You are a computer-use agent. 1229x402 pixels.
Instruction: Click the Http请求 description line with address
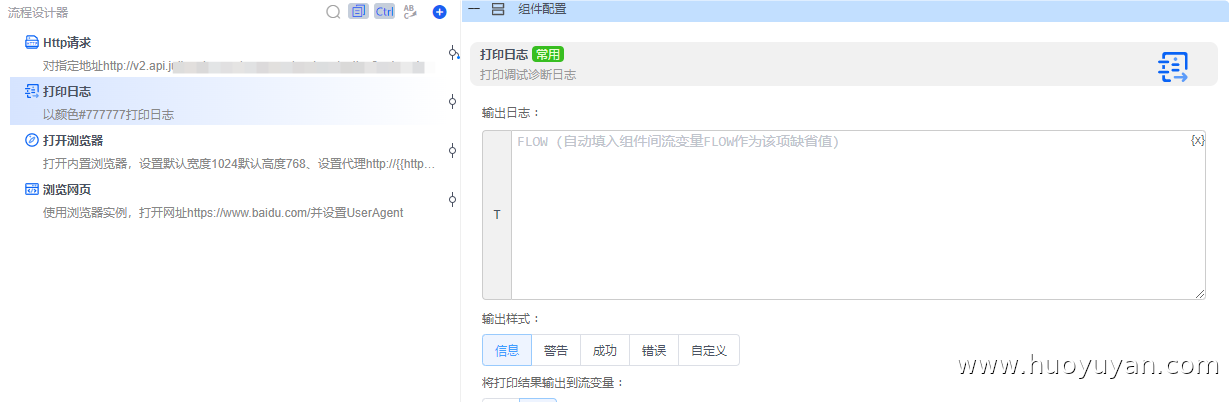coord(233,66)
